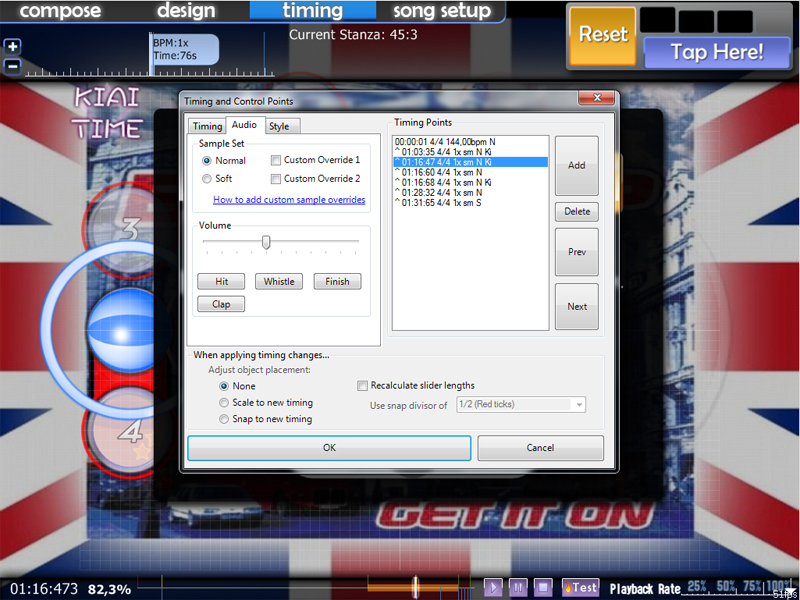Click the current time 01:16:473 display
This screenshot has height=600, width=800.
44,589
